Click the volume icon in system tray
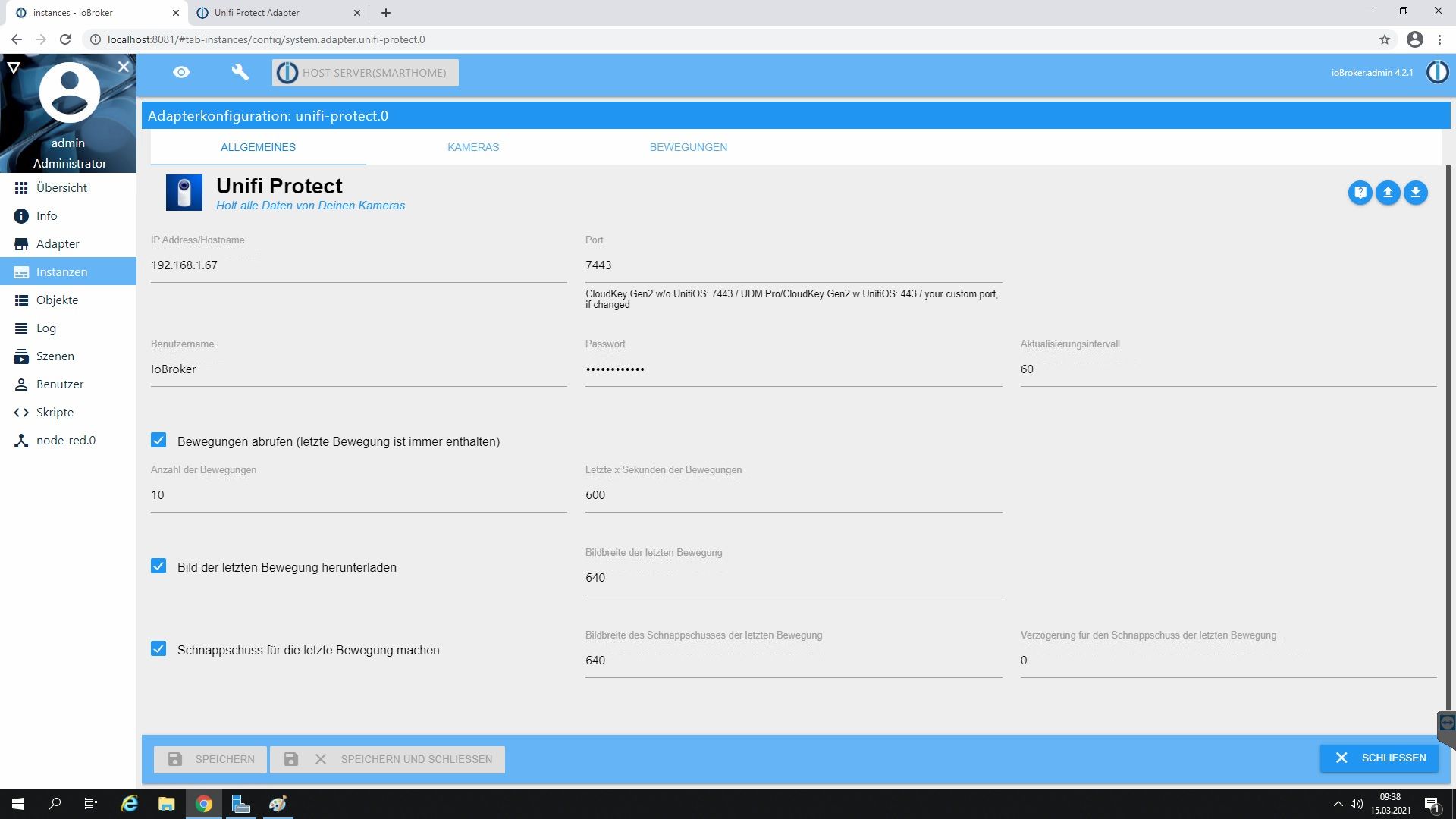1456x819 pixels. 1357,804
